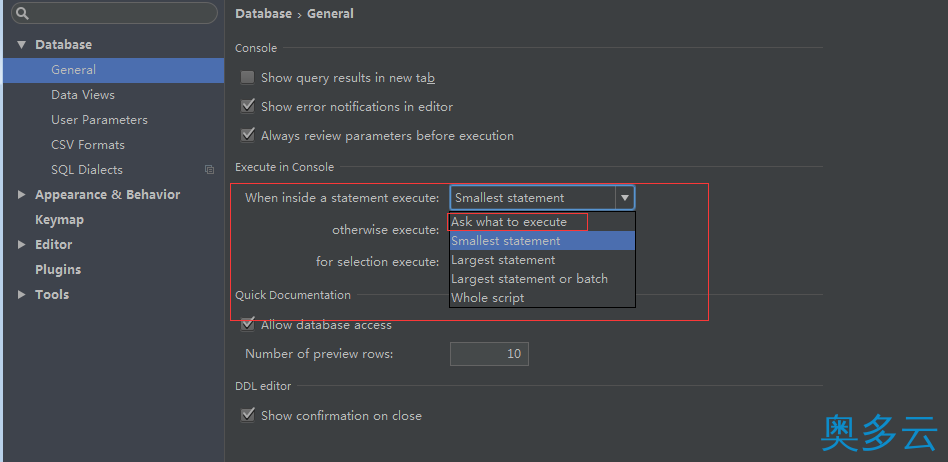
Task: Open the User Parameters page
Action: point(99,120)
